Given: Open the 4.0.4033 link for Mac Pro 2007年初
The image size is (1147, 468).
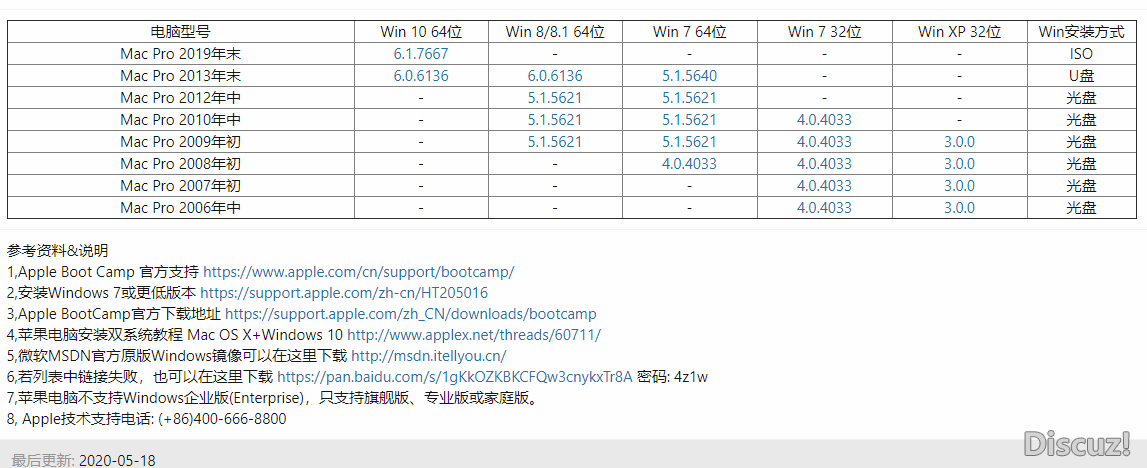Looking at the screenshot, I should [x=824, y=186].
